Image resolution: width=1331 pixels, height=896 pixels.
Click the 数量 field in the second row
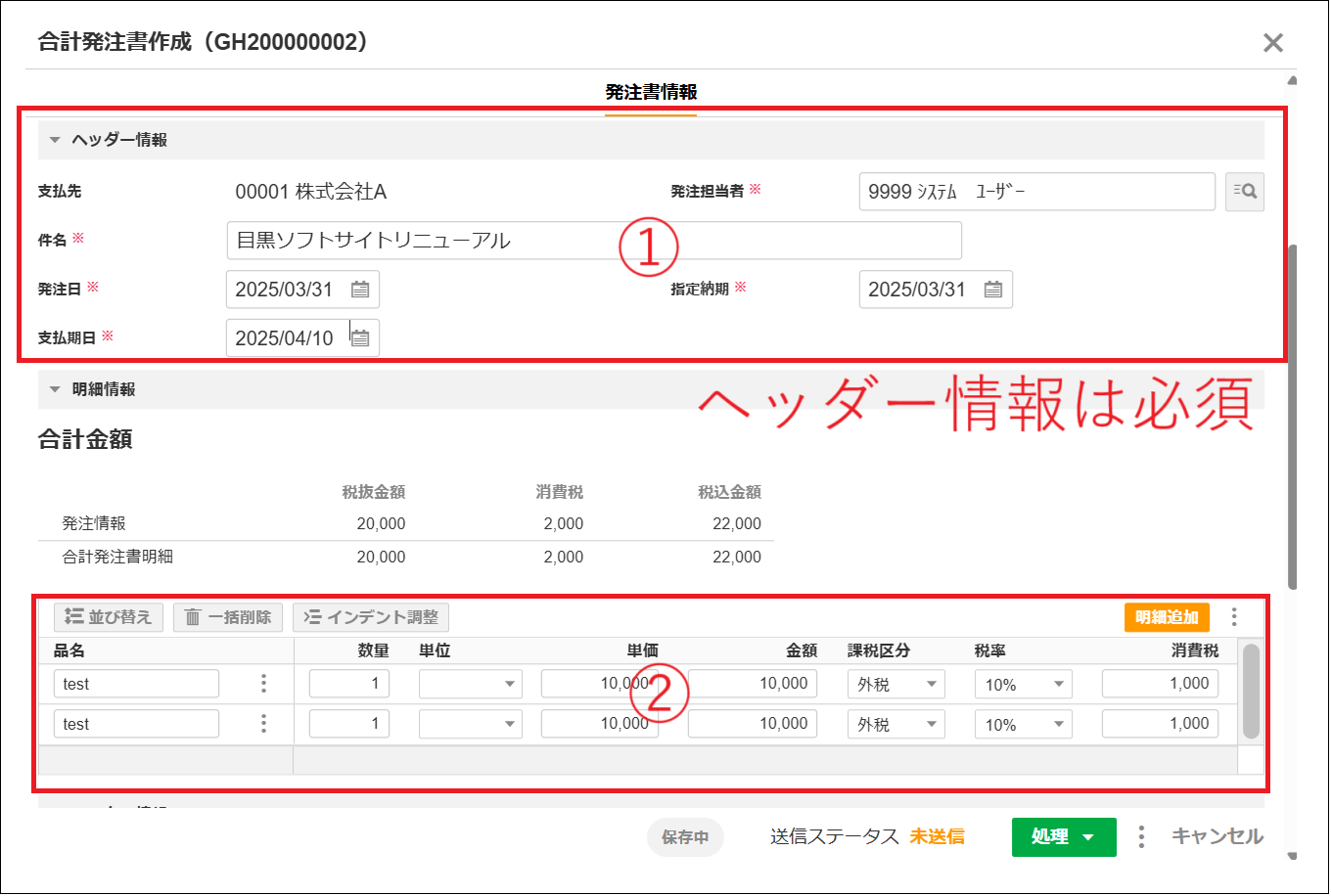pos(349,724)
